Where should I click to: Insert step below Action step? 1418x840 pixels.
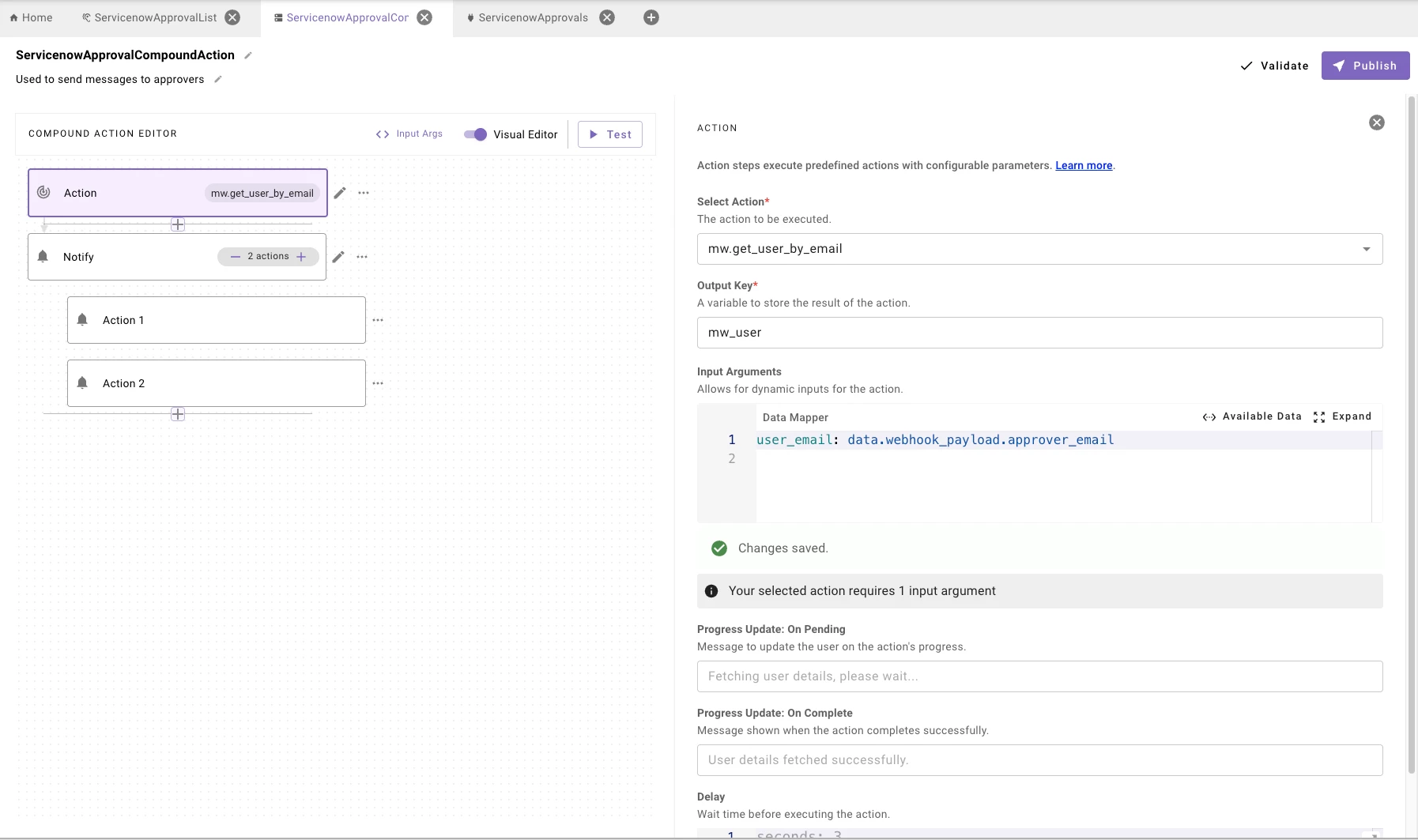tap(178, 225)
